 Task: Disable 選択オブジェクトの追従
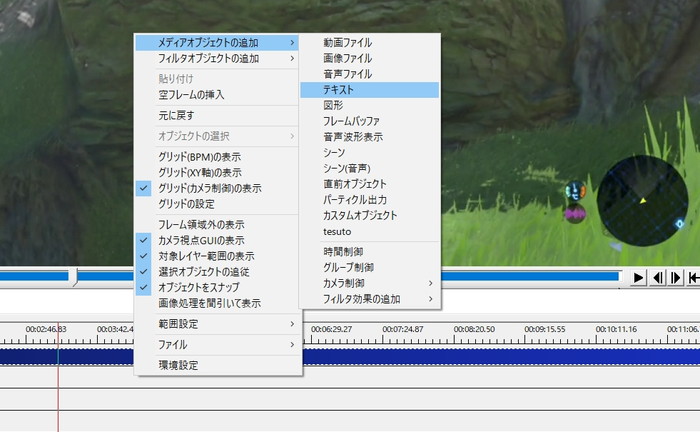[x=217, y=272]
